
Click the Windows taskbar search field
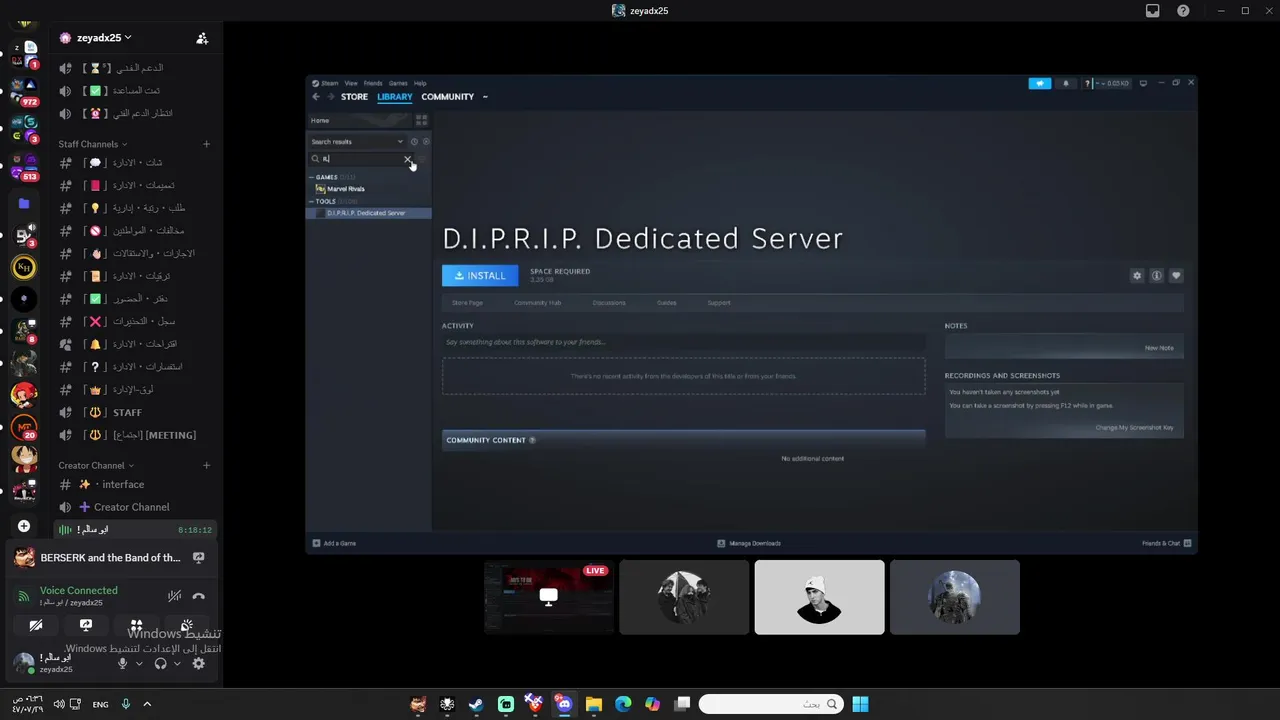coord(769,704)
